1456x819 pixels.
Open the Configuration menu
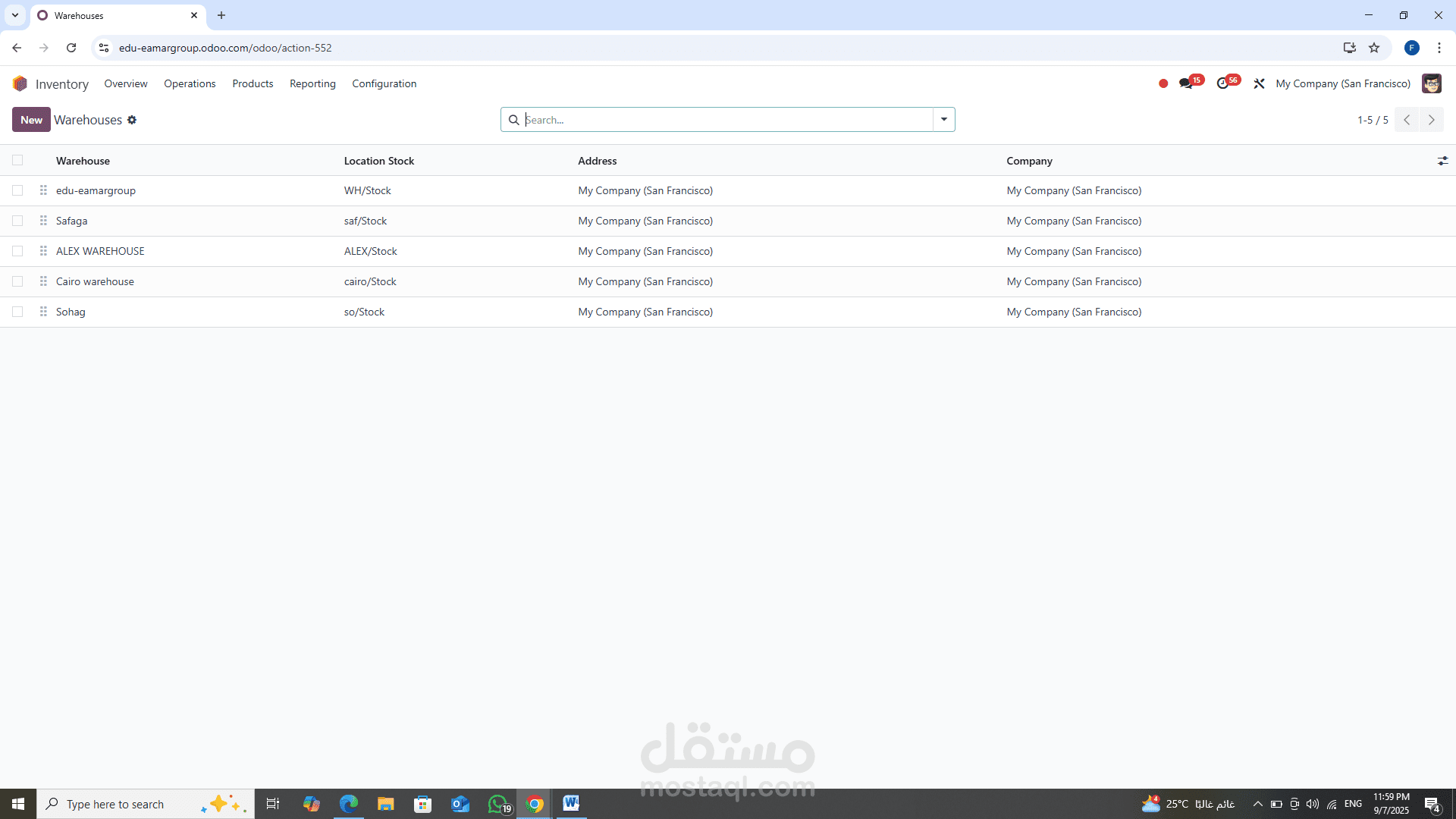[x=384, y=83]
